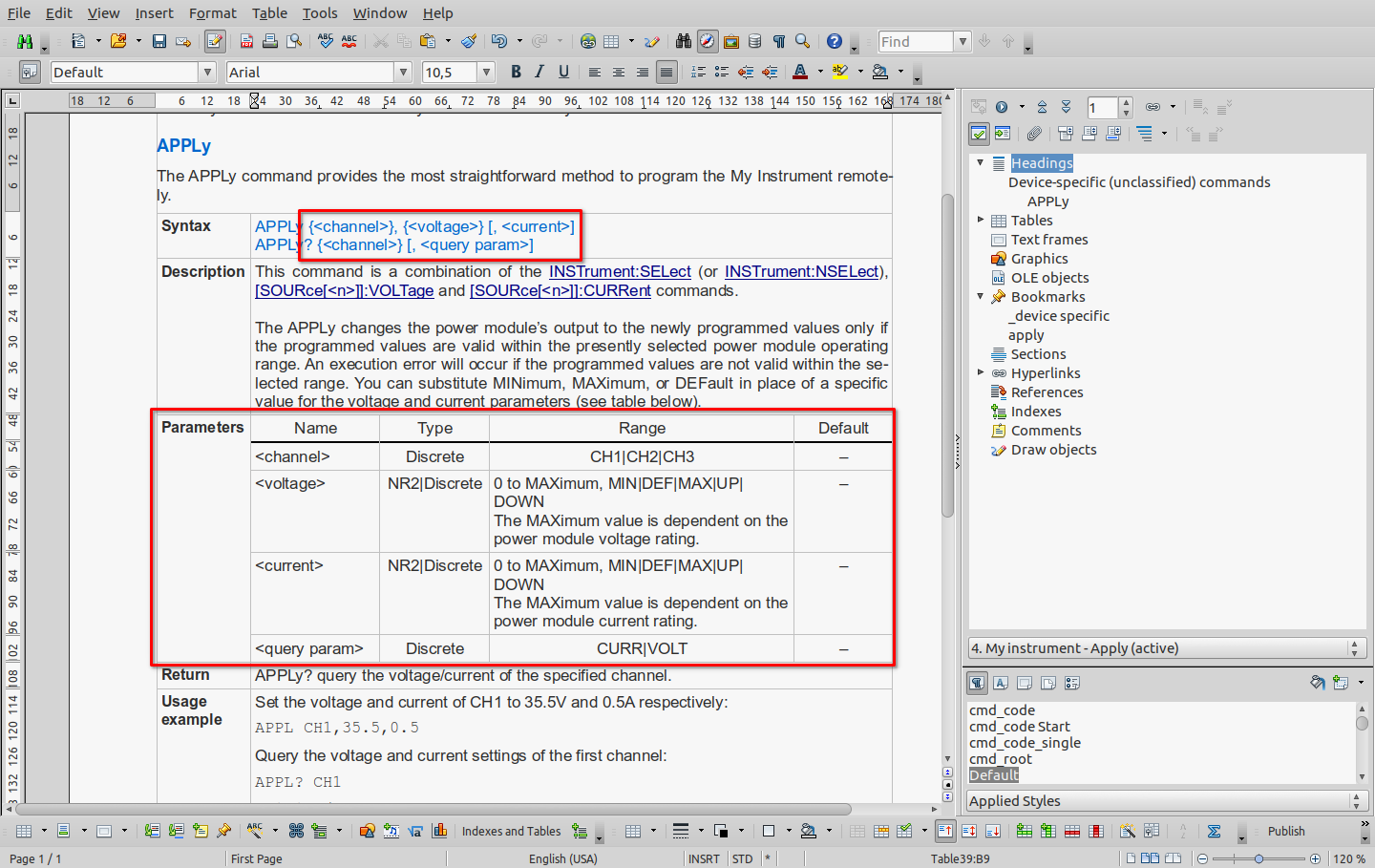Image resolution: width=1375 pixels, height=868 pixels.
Task: Toggle underline formatting
Action: tap(563, 72)
